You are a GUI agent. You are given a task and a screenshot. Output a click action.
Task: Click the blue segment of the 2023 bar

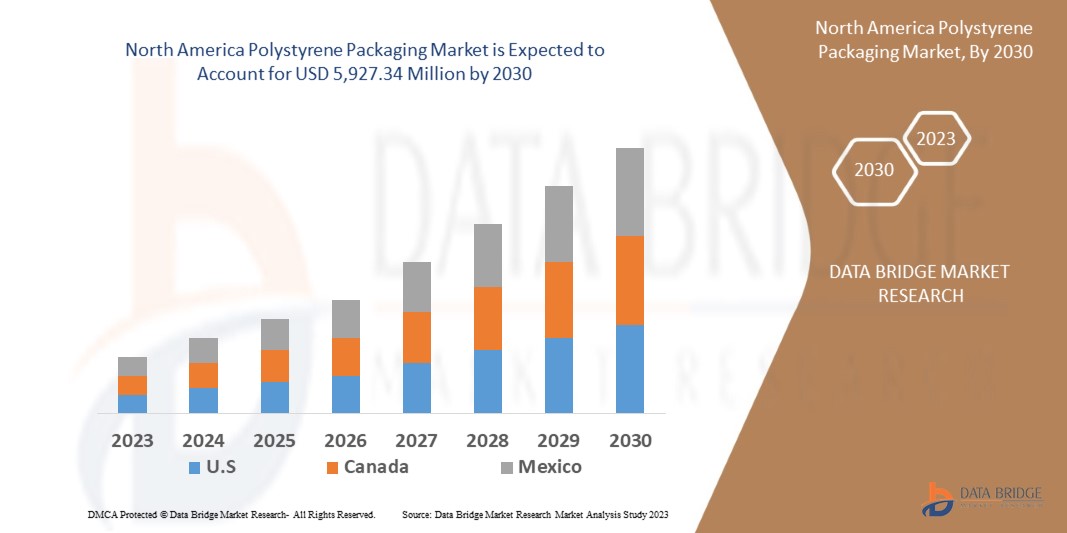(132, 404)
